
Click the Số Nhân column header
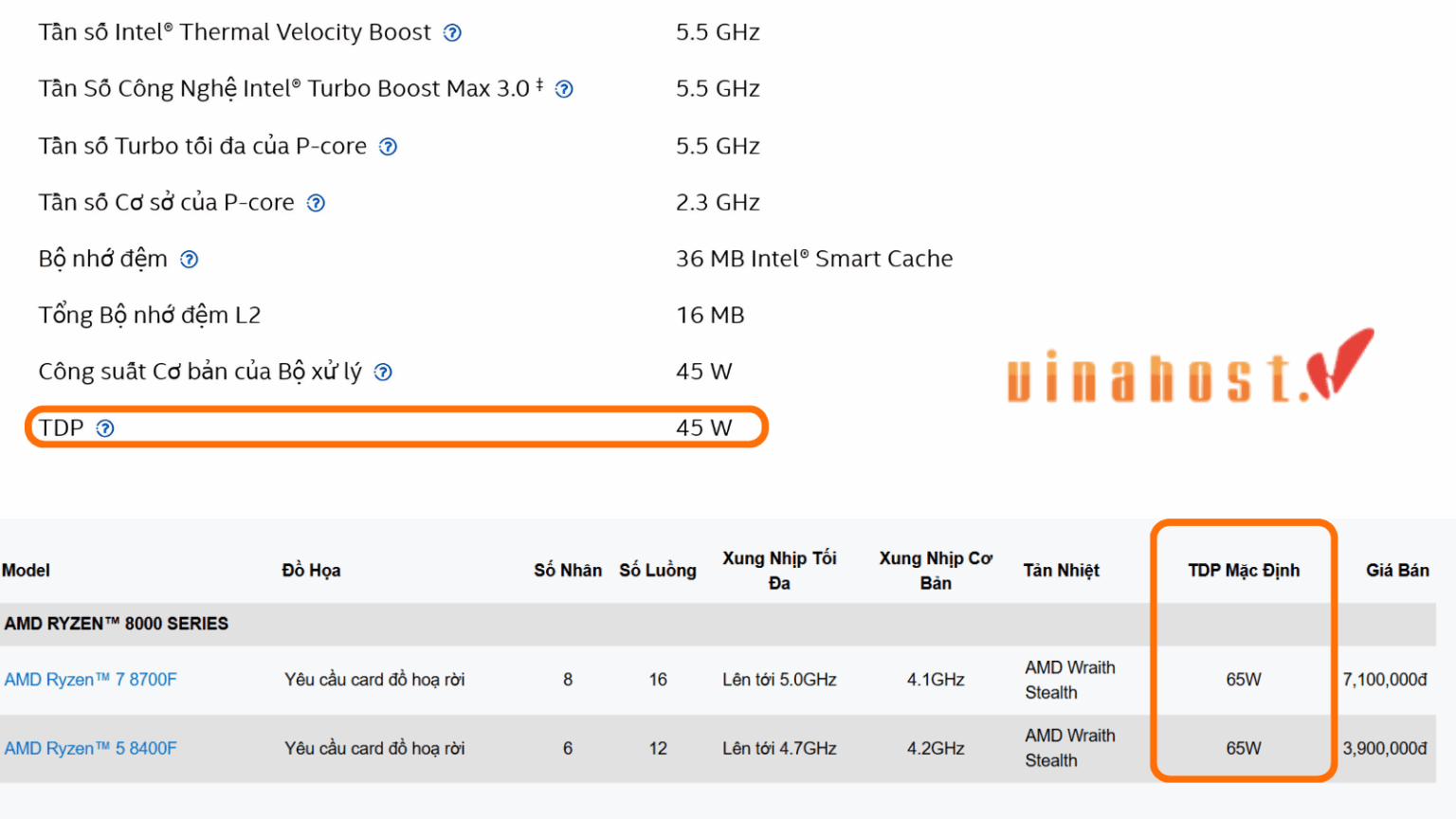568,571
